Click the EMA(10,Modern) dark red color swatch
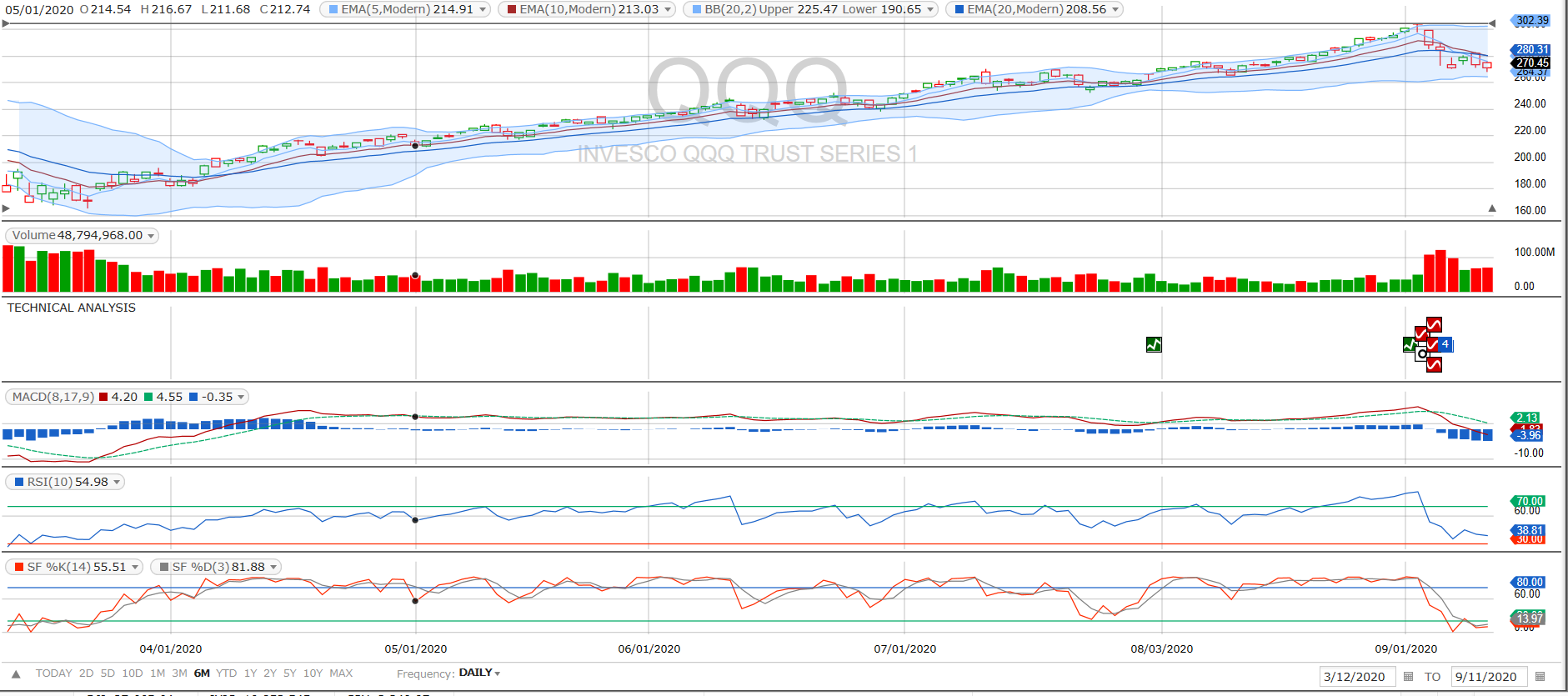The image size is (1568, 696). [x=512, y=10]
